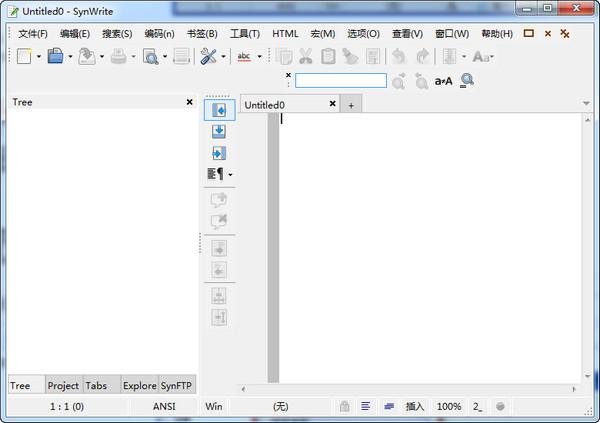Click the Aa change case icon
Viewport: 600px width, 423px height.
(x=483, y=57)
